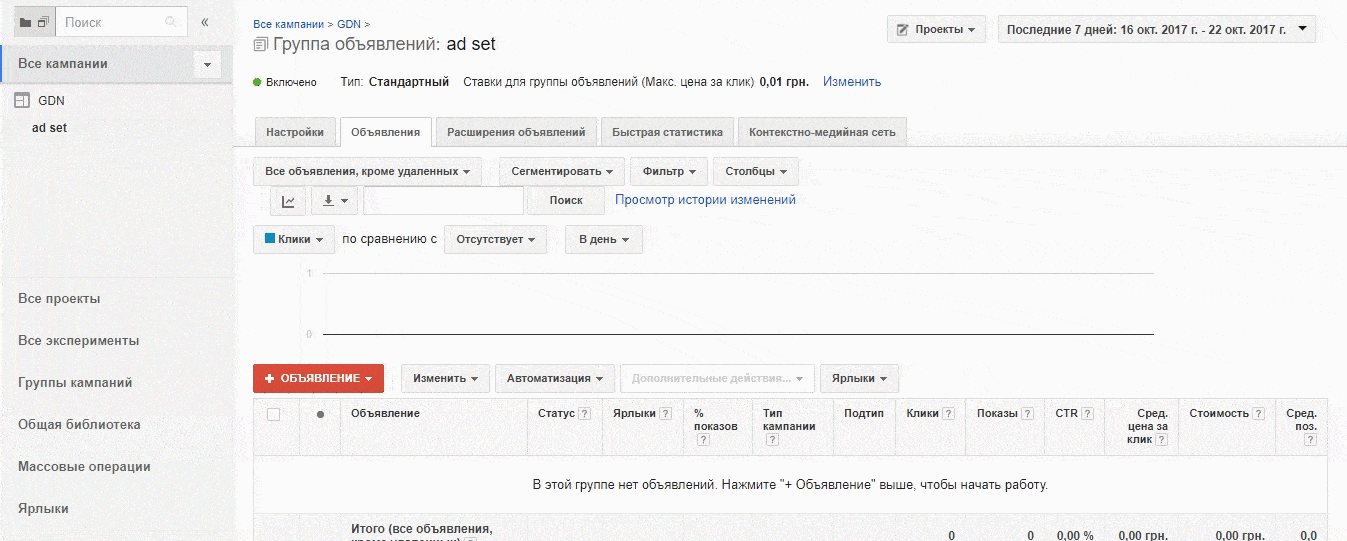1347x541 pixels.
Task: Open the Проекты dropdown
Action: 936,29
